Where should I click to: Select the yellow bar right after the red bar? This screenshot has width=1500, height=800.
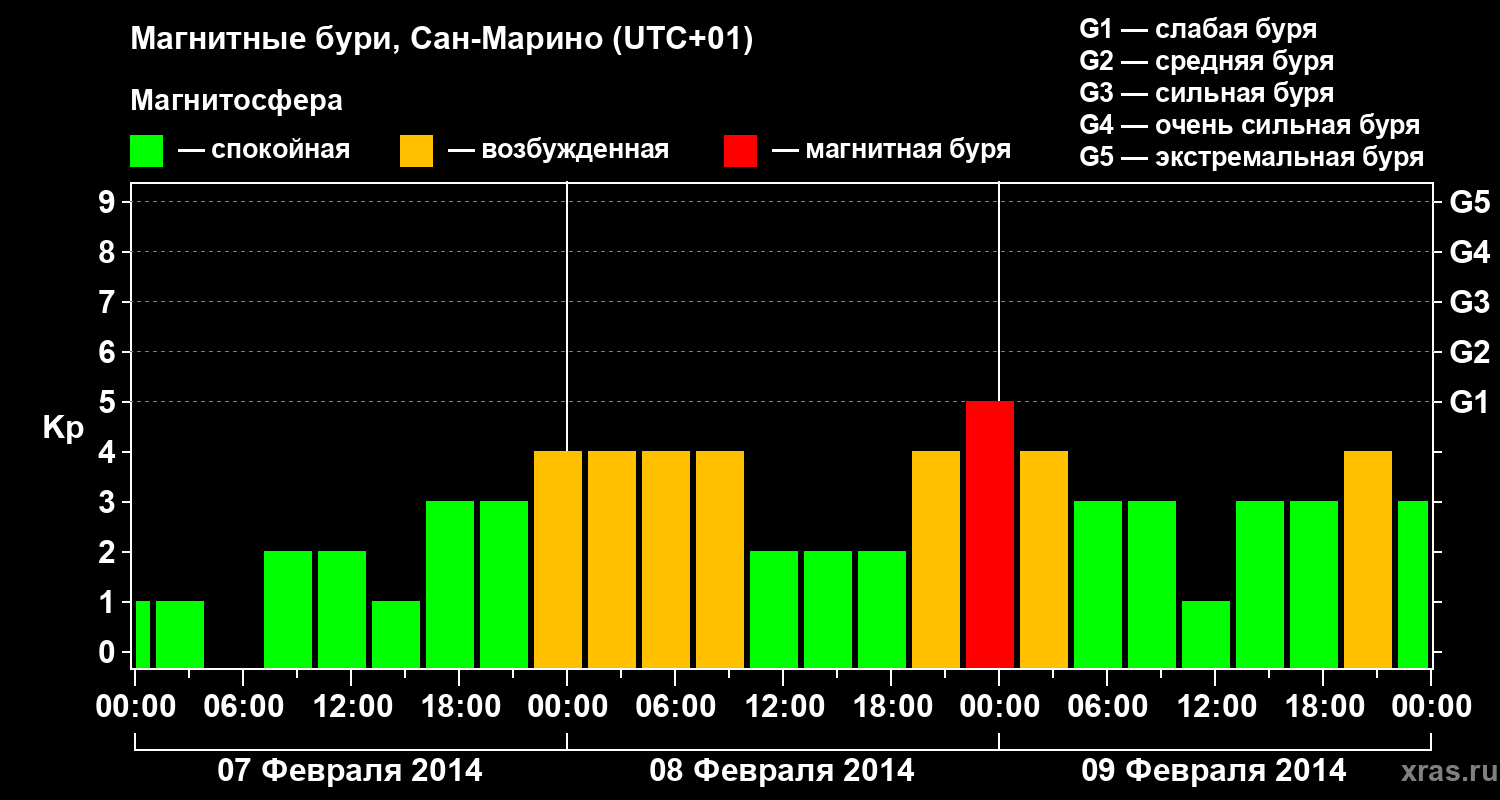pyautogui.click(x=1044, y=559)
